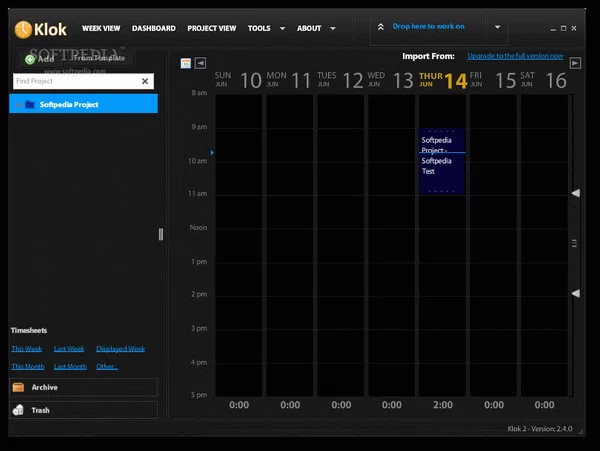Expand the Softpedia Project tree node

tap(18, 104)
